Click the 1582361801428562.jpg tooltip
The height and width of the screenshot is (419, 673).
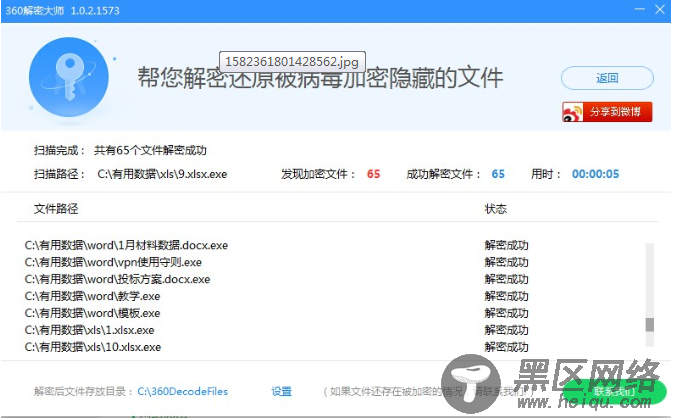pos(292,62)
